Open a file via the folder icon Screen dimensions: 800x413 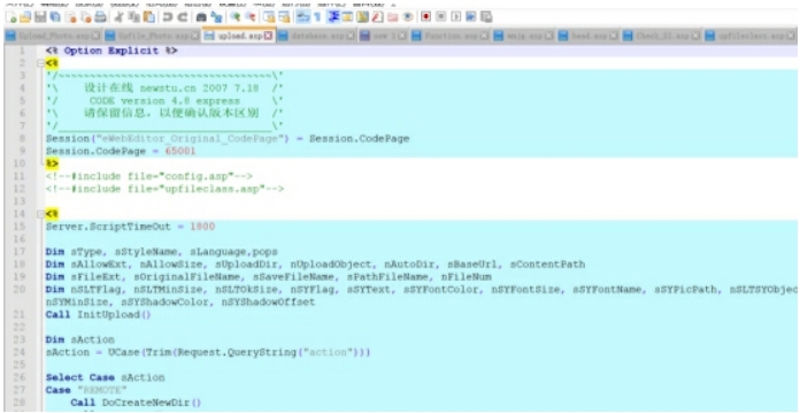[x=25, y=17]
